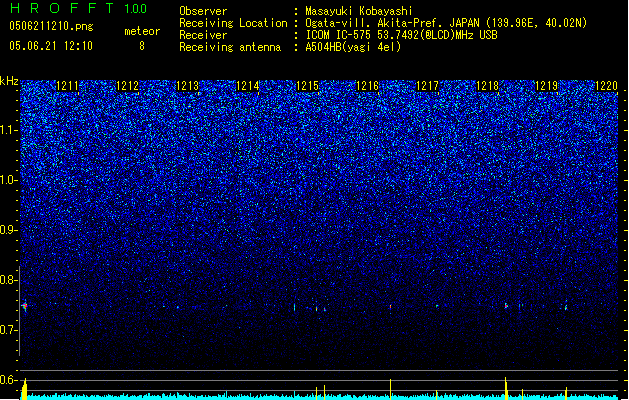Click the 1211 time label
The width and height of the screenshot is (629, 400).
pos(67,86)
